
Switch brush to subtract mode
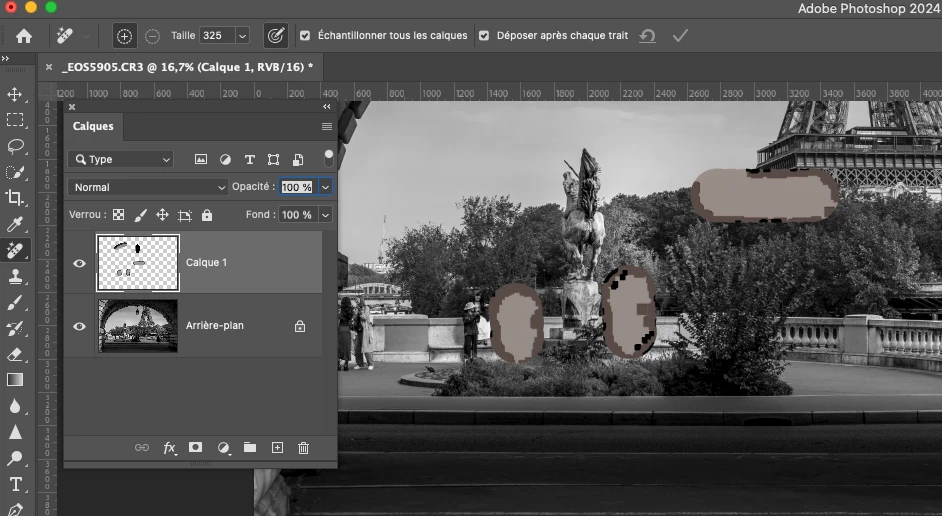(153, 36)
